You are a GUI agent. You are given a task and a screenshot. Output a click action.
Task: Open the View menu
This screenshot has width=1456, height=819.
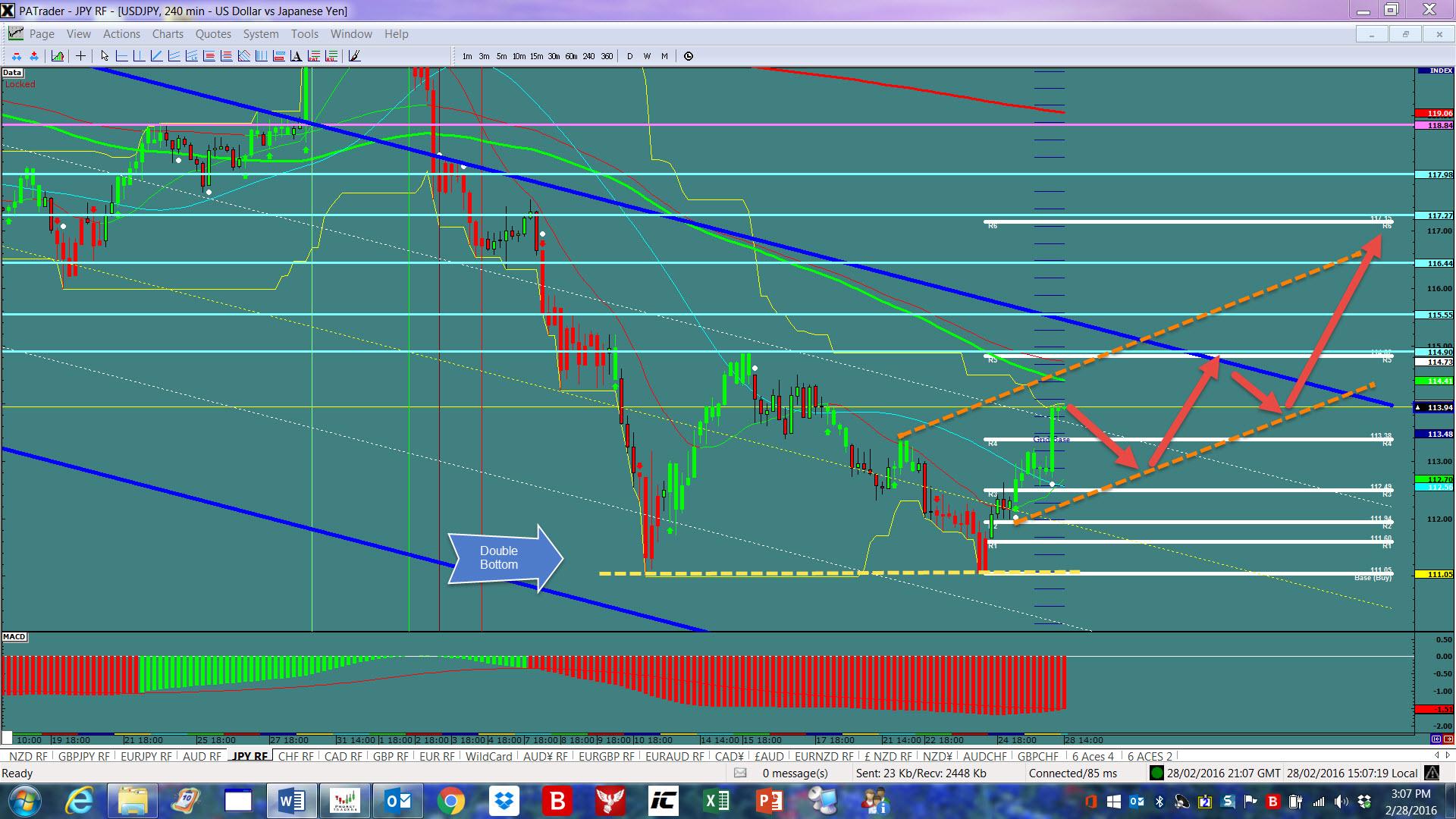(79, 34)
